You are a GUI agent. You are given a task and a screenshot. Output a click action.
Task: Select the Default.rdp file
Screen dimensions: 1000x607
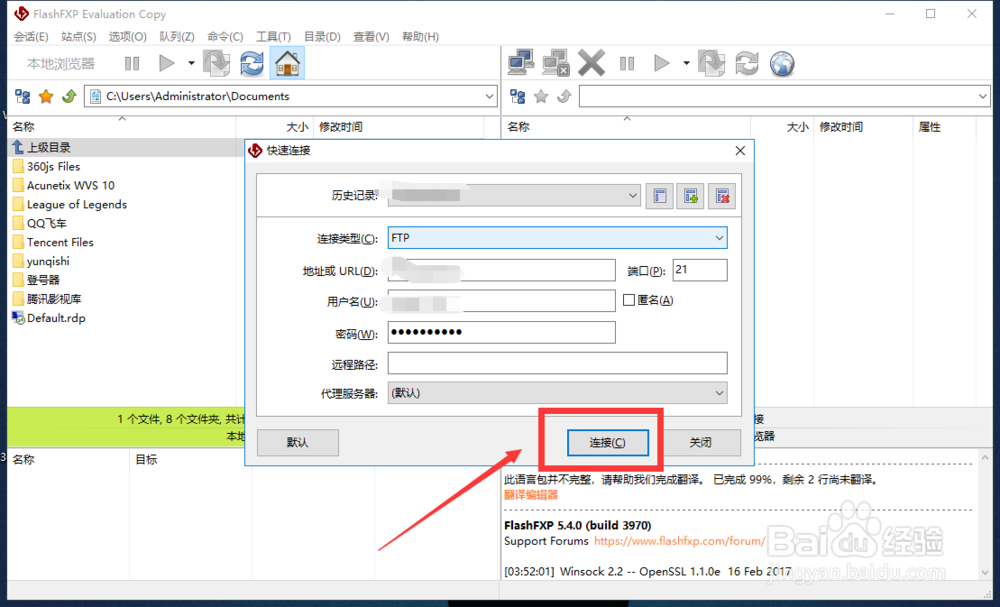click(x=55, y=318)
